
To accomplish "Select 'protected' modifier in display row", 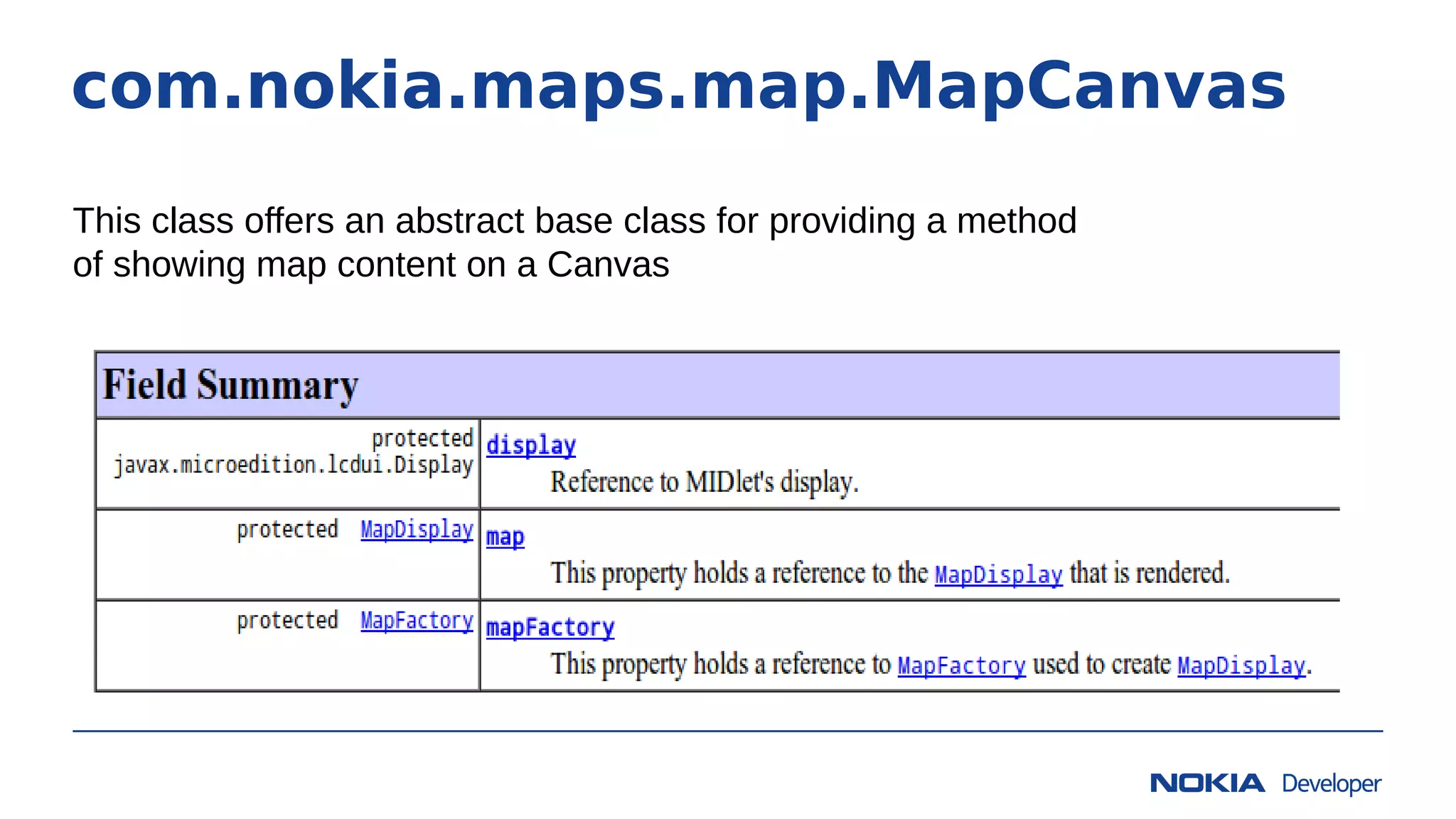I will tap(422, 439).
